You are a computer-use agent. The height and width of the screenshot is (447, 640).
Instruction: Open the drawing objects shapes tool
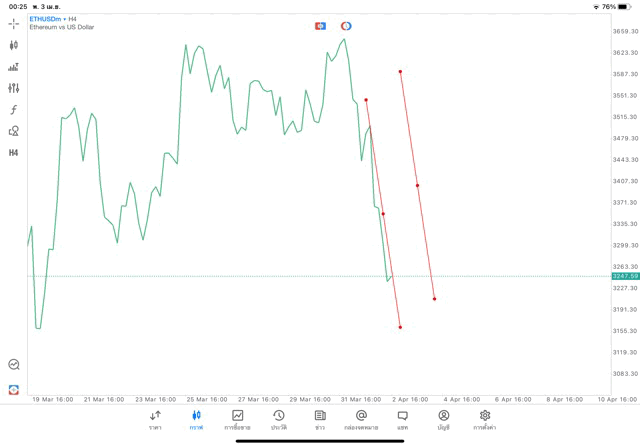[x=13, y=131]
